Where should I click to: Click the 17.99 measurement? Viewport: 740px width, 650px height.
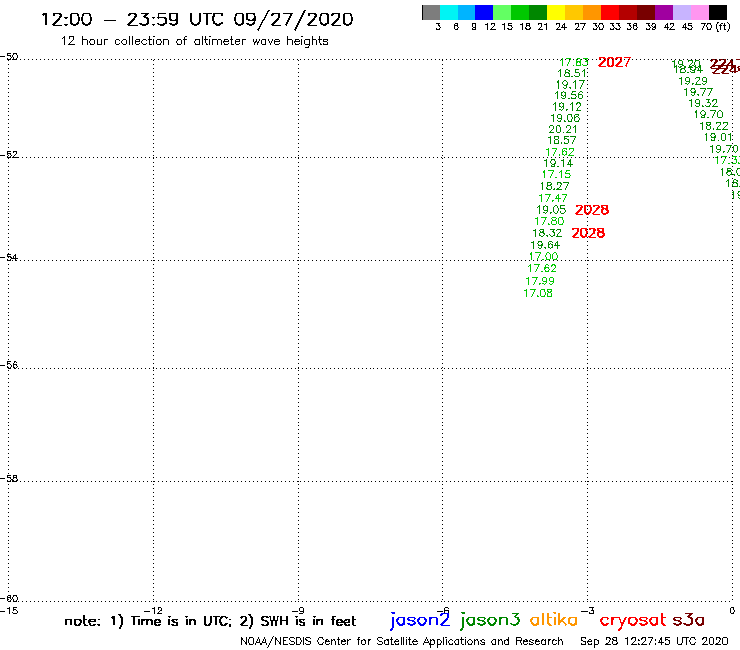tap(540, 281)
